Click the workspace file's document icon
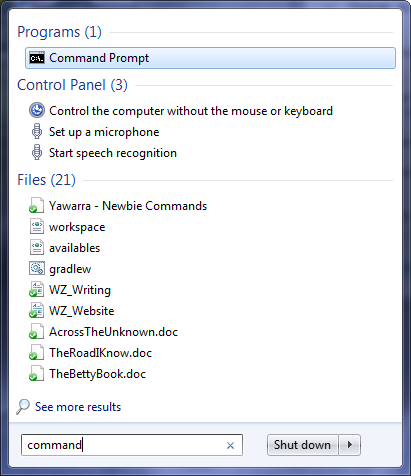Screen dimensions: 411x476 pyautogui.click(x=37, y=226)
